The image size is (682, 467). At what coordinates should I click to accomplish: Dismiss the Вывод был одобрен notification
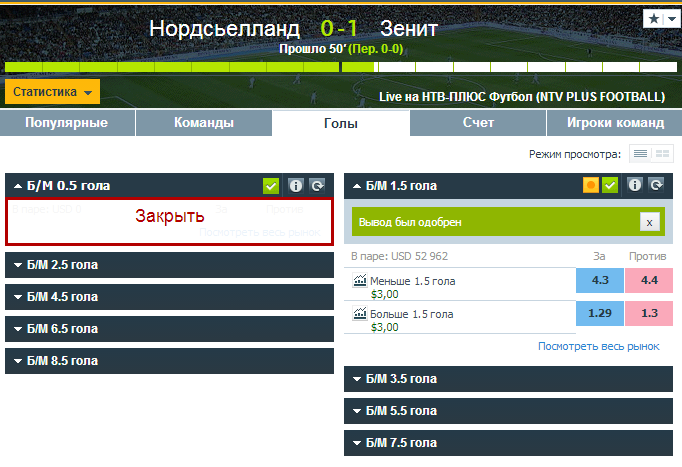pyautogui.click(x=649, y=222)
